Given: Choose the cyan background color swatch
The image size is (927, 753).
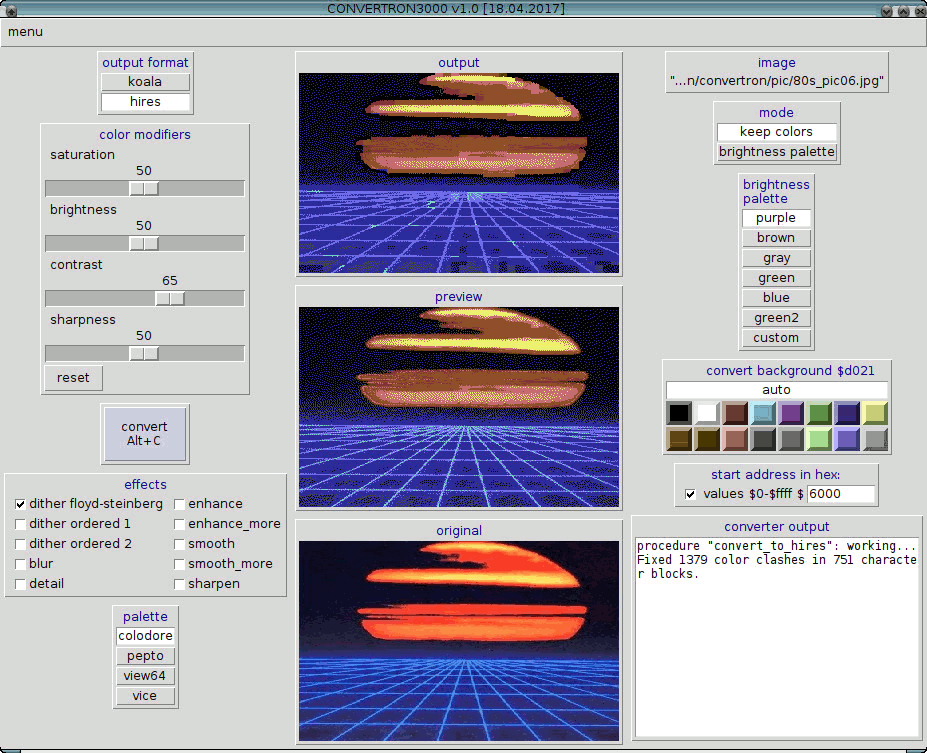Looking at the screenshot, I should [763, 413].
